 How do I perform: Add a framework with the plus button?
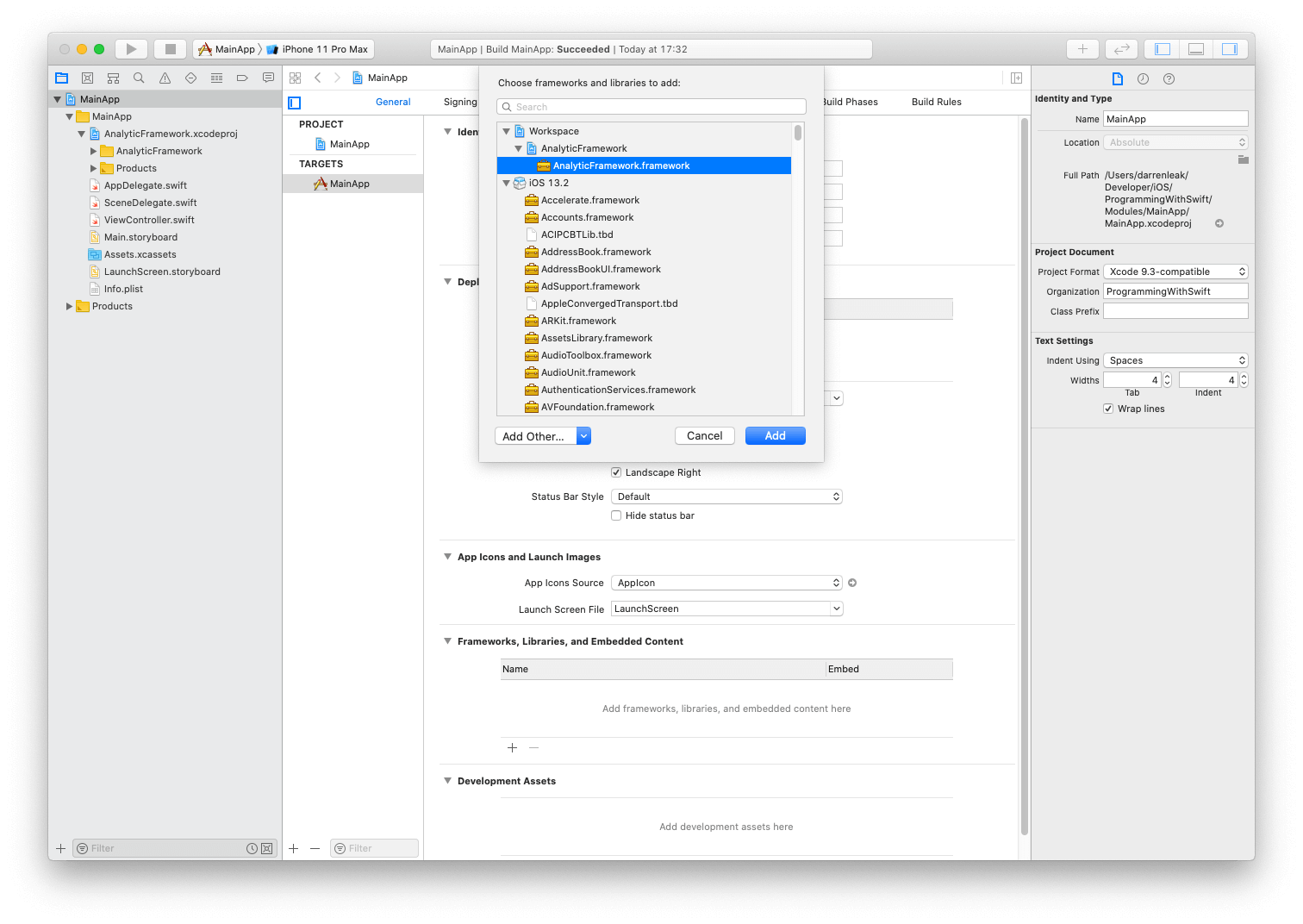point(512,748)
